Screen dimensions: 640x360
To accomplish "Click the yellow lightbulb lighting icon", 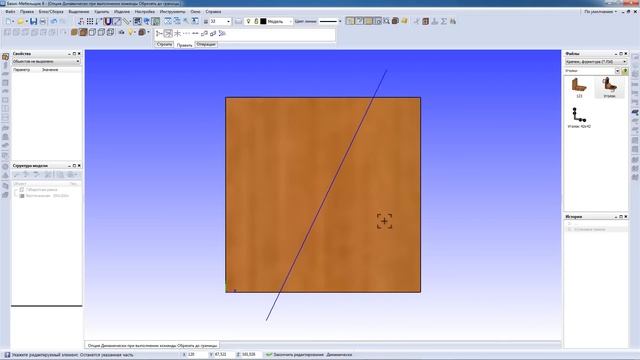I will pyautogui.click(x=131, y=32).
